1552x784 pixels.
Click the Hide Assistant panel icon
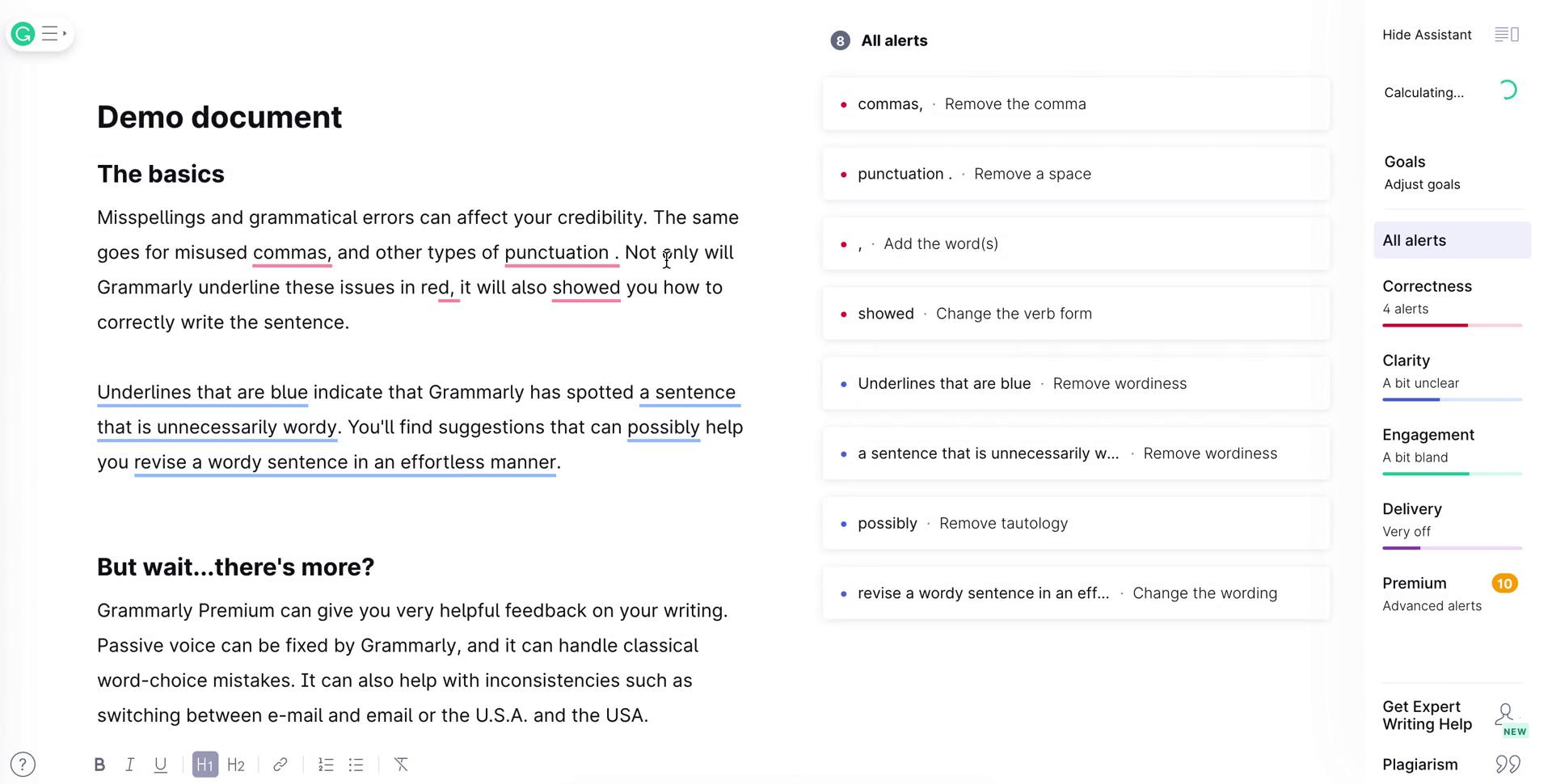[x=1507, y=35]
